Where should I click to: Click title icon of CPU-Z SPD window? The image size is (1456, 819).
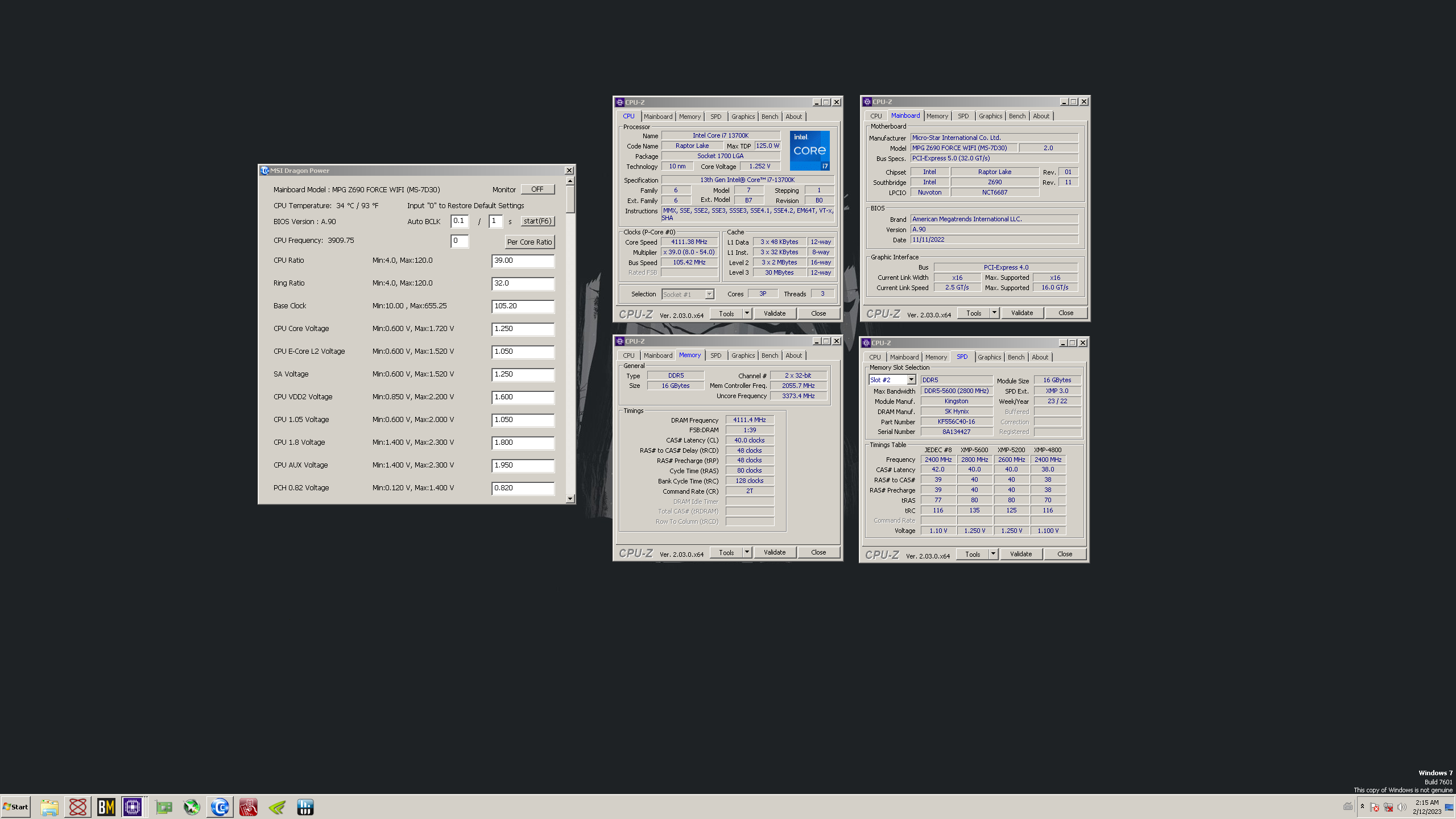(866, 343)
